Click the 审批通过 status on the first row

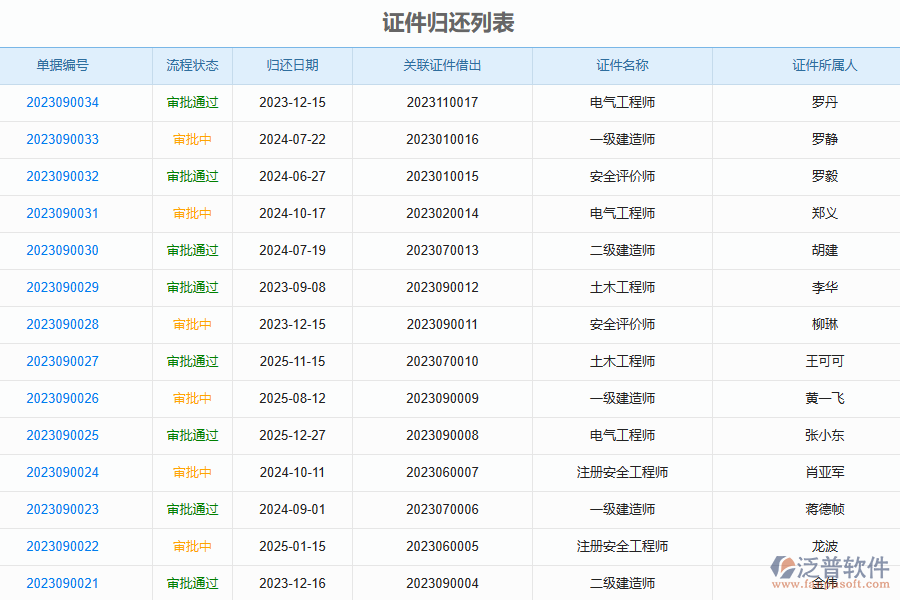192,102
